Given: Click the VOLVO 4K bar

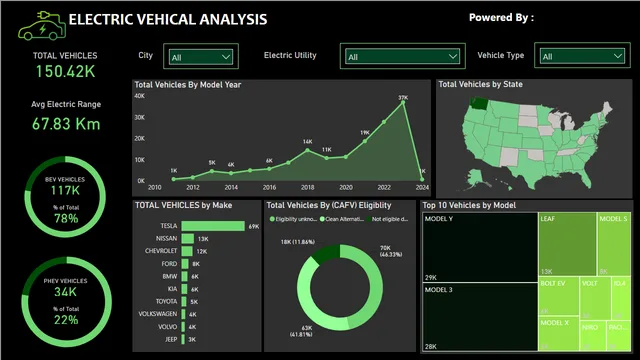Looking at the screenshot, I should click(183, 327).
